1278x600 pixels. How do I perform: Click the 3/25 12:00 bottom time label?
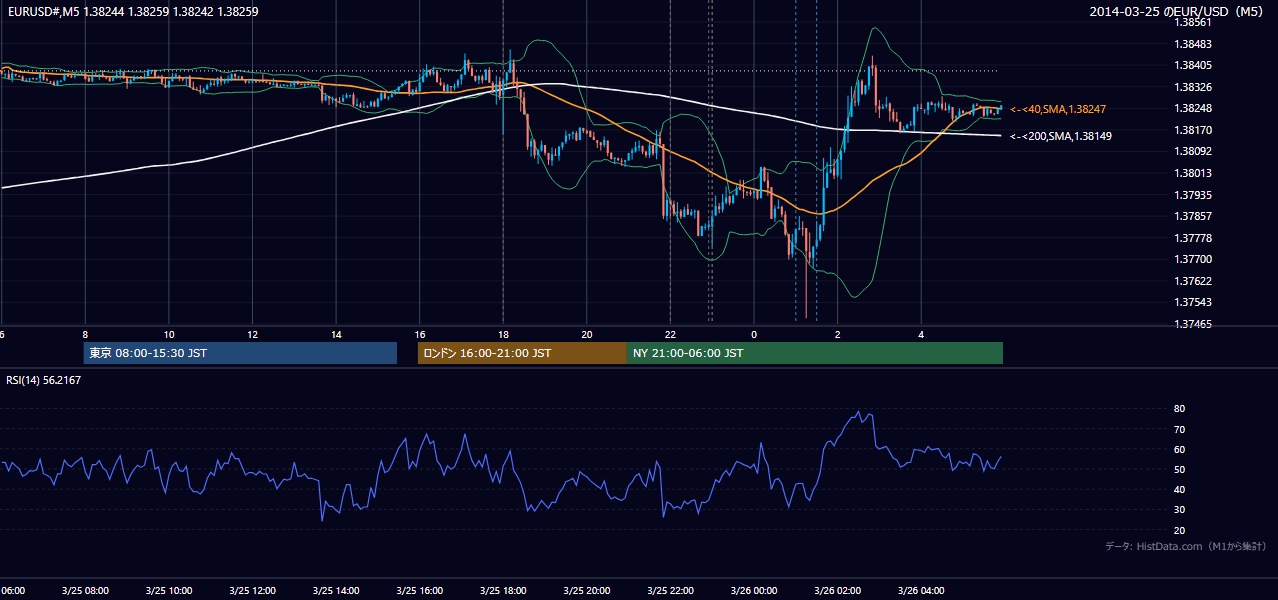252,590
